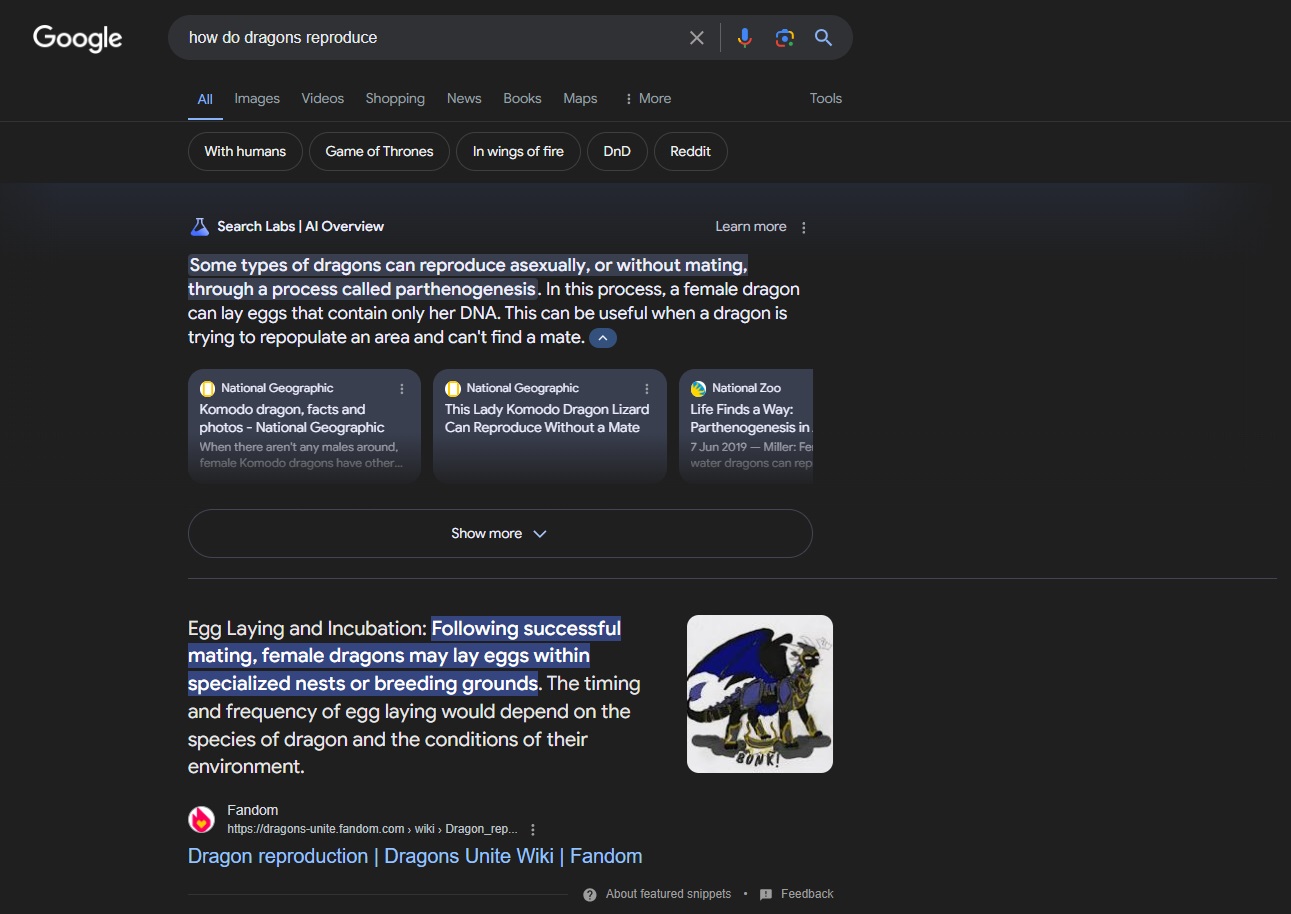This screenshot has width=1291, height=914.
Task: Click the Google logo
Action: 78,38
